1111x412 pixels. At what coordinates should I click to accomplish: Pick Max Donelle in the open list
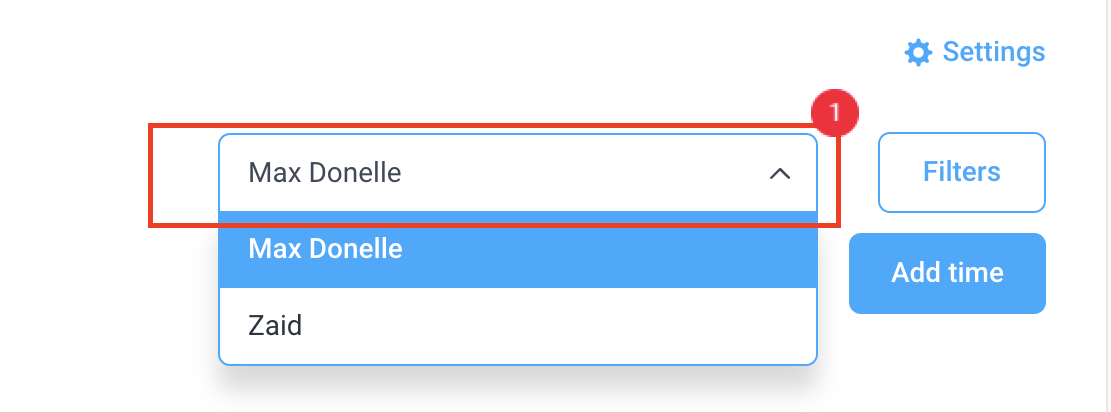[518, 250]
